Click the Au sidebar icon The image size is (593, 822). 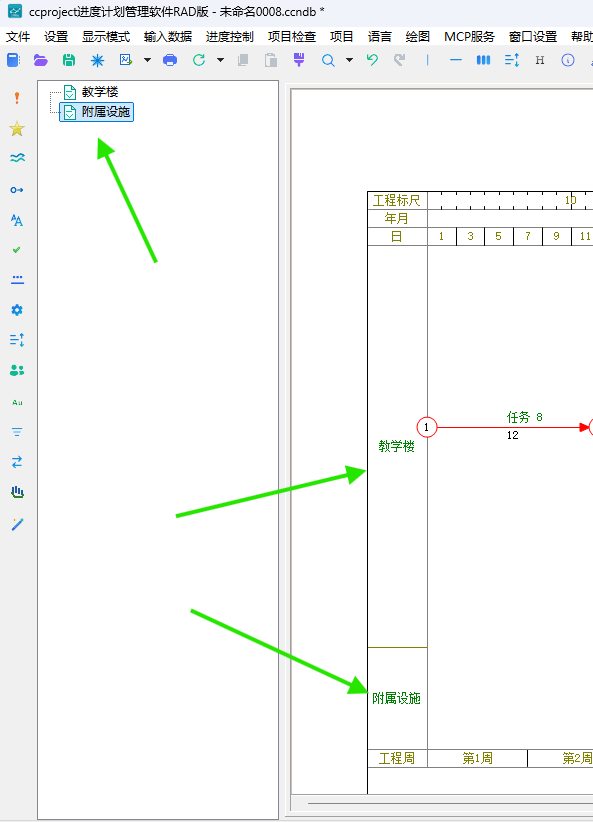(17, 403)
